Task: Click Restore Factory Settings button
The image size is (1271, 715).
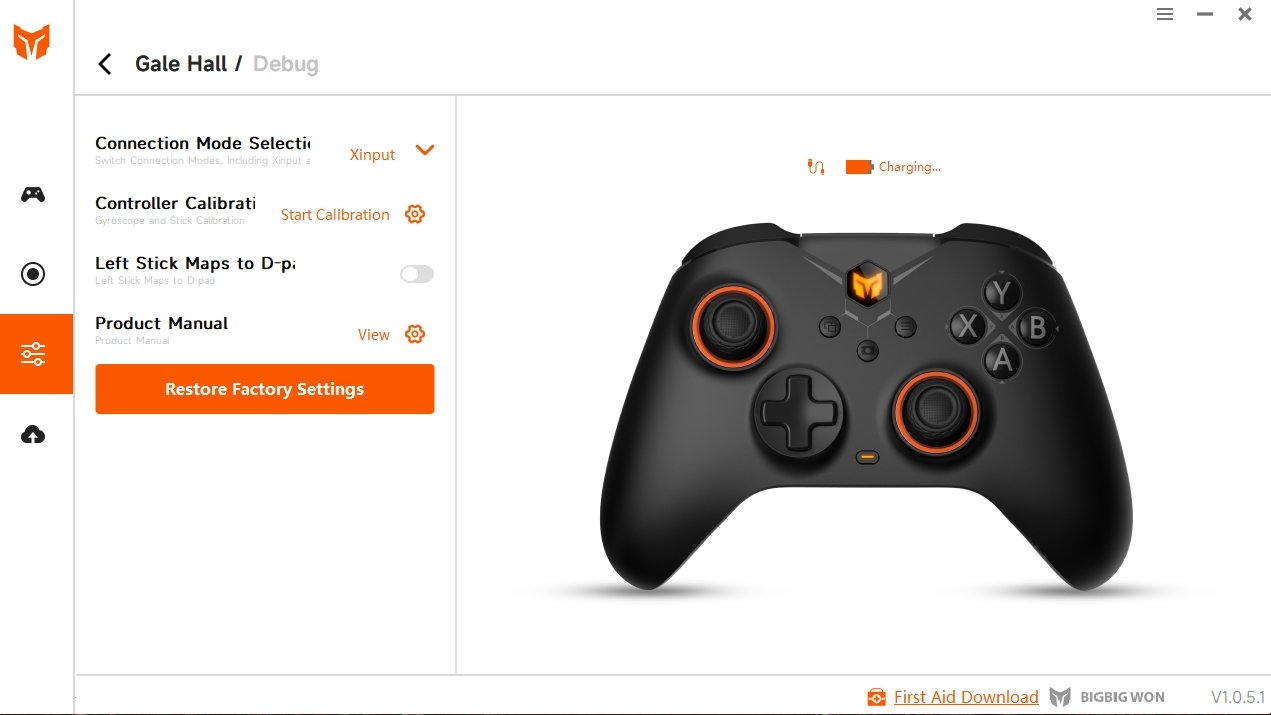Action: (x=265, y=389)
